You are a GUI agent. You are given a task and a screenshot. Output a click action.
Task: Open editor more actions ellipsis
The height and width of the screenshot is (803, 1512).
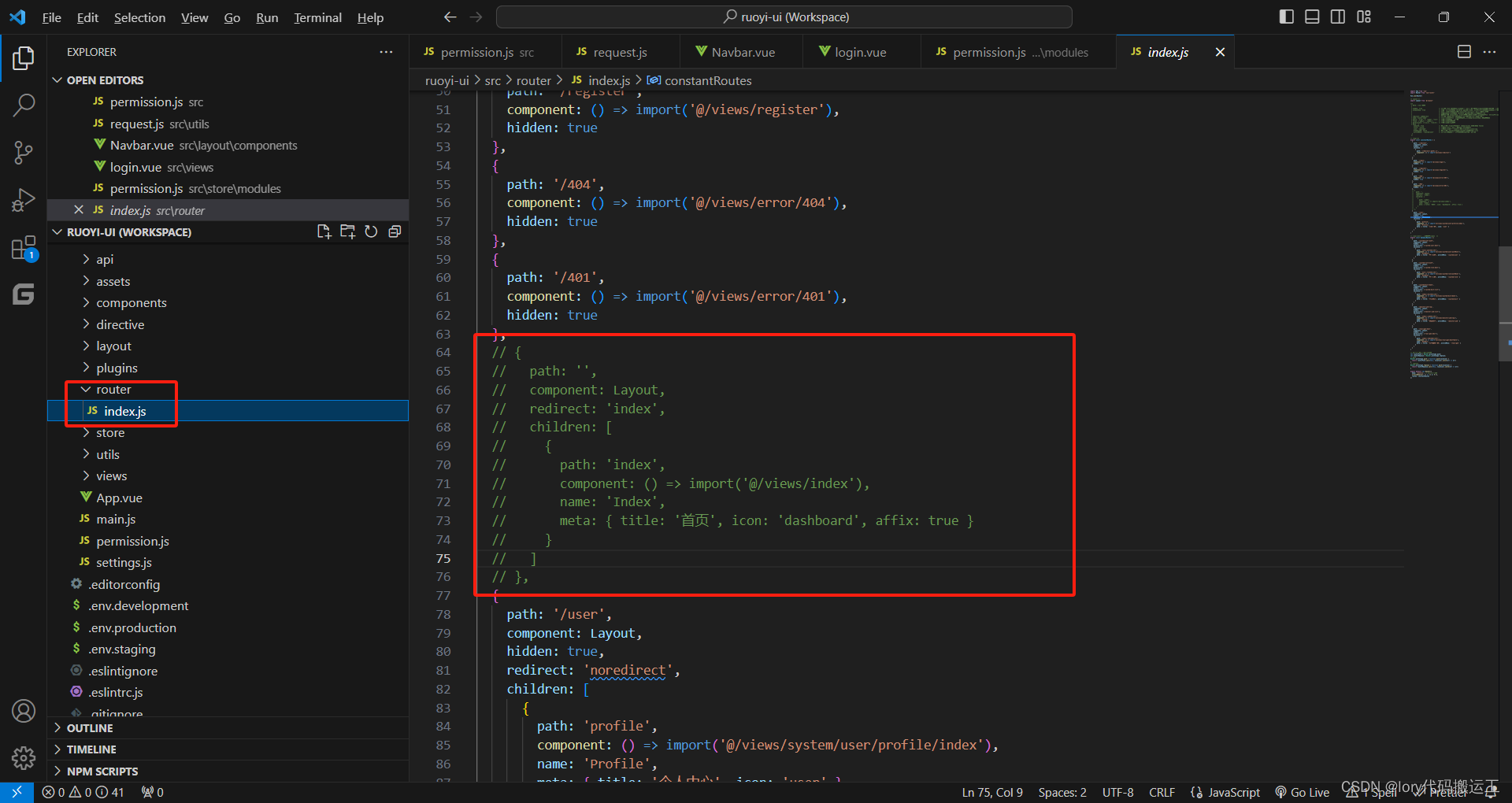click(x=1489, y=52)
